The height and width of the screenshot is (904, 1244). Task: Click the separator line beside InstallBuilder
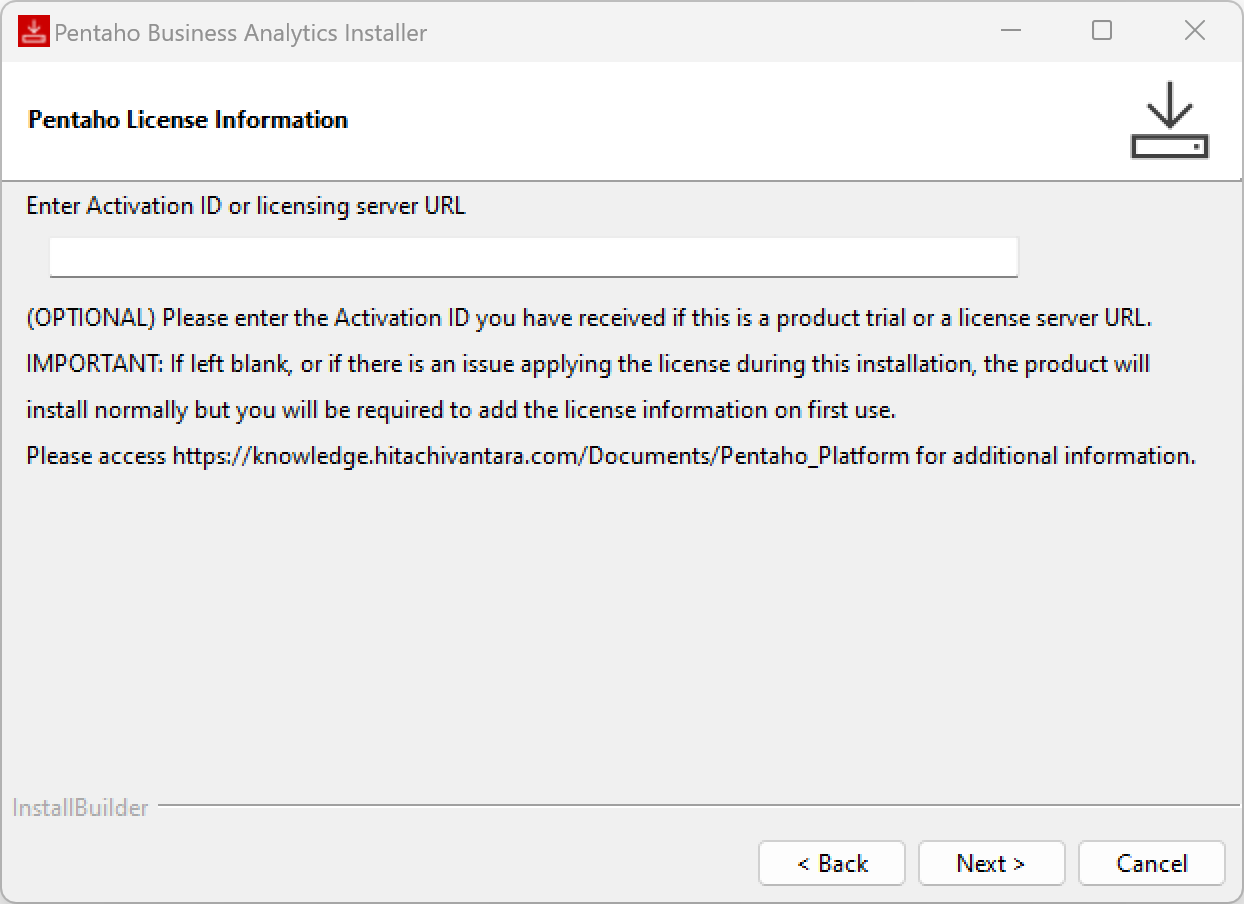[x=698, y=805]
